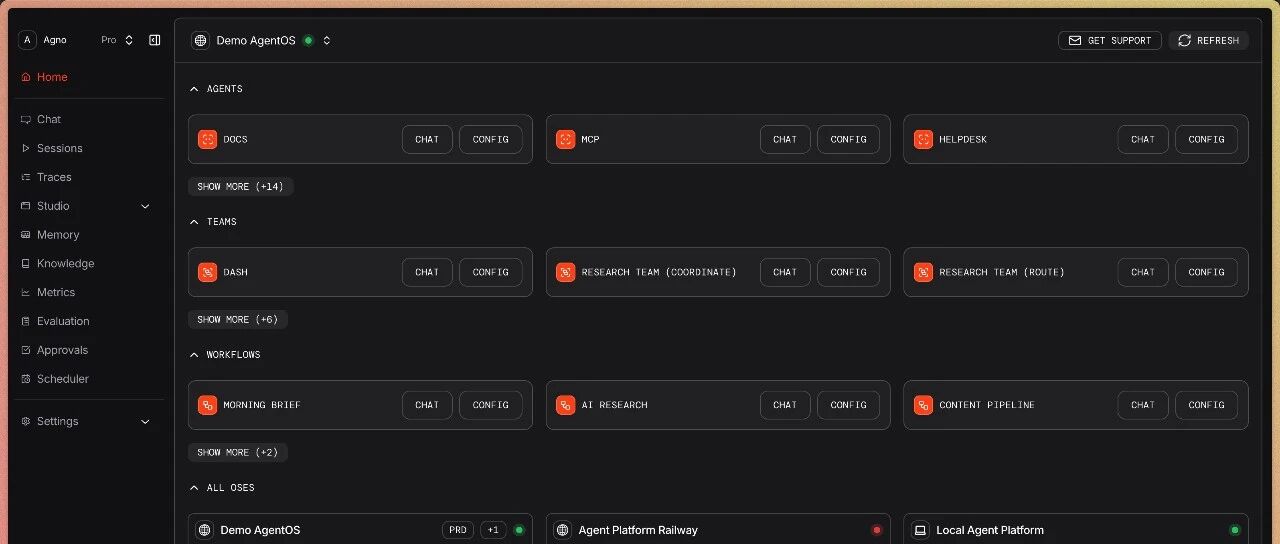Screen dimensions: 1280x544
Task: Click the REFRESH button
Action: (x=1209, y=40)
